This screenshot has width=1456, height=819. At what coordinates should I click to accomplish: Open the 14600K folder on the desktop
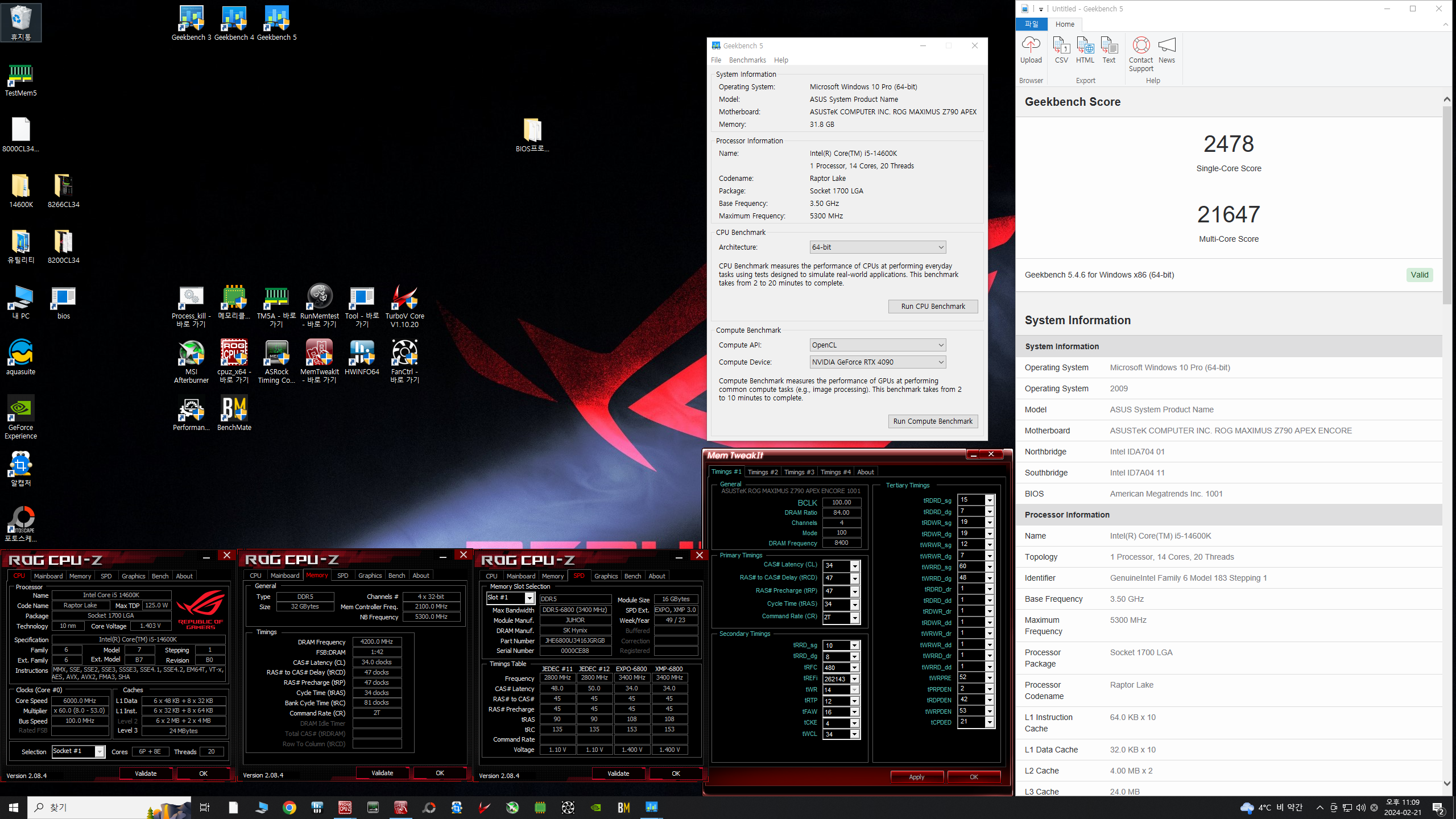[x=20, y=190]
